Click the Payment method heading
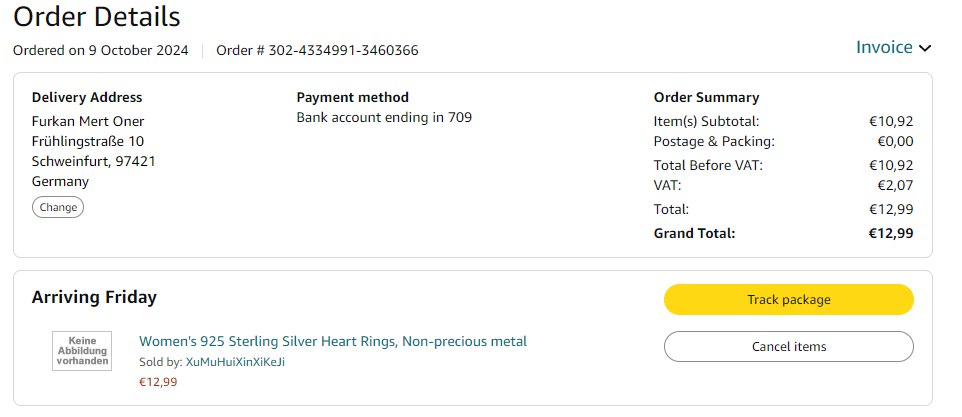The width and height of the screenshot is (962, 417). click(x=353, y=97)
